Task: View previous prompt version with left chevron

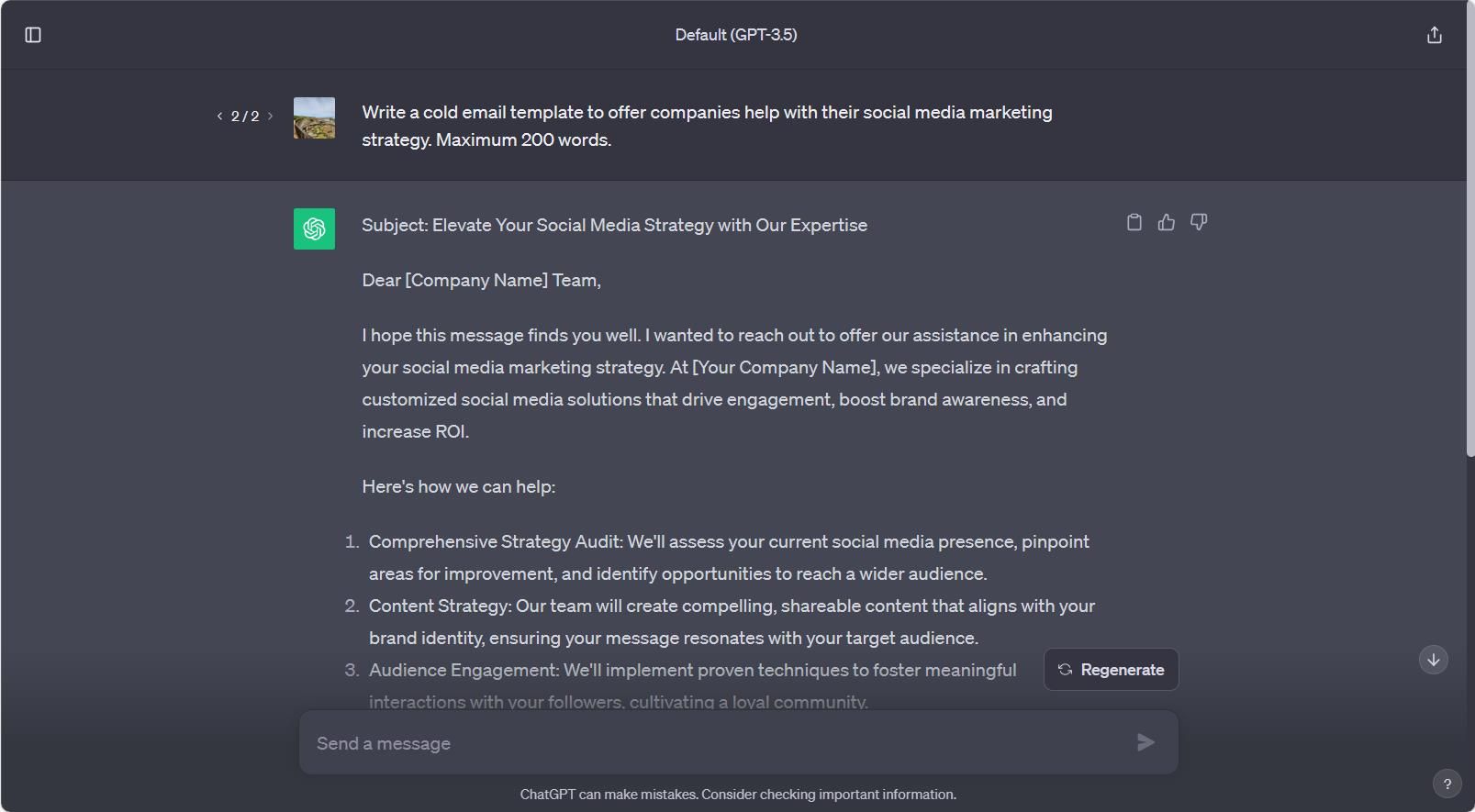Action: tap(218, 117)
